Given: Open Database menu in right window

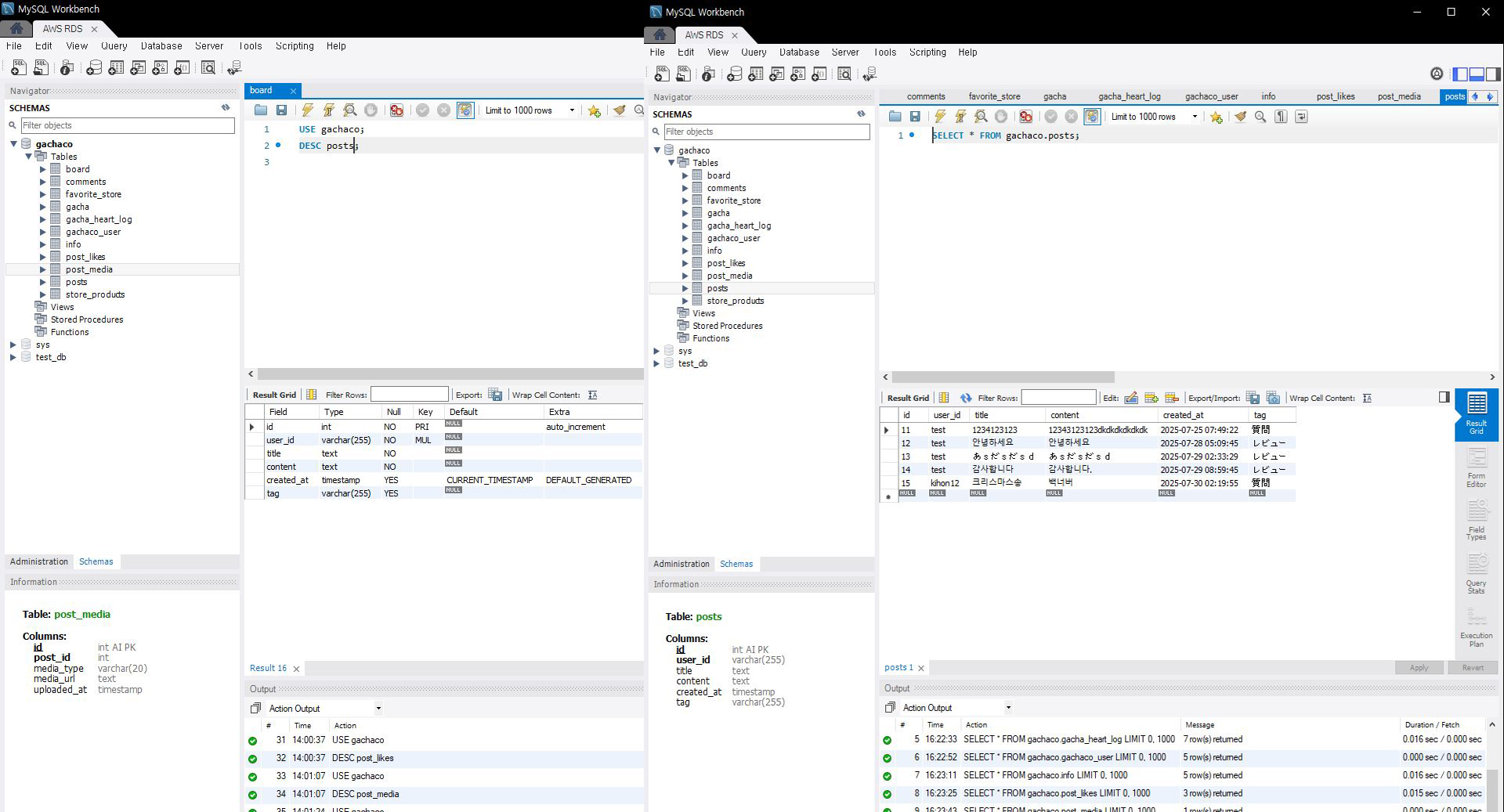Looking at the screenshot, I should tap(799, 52).
